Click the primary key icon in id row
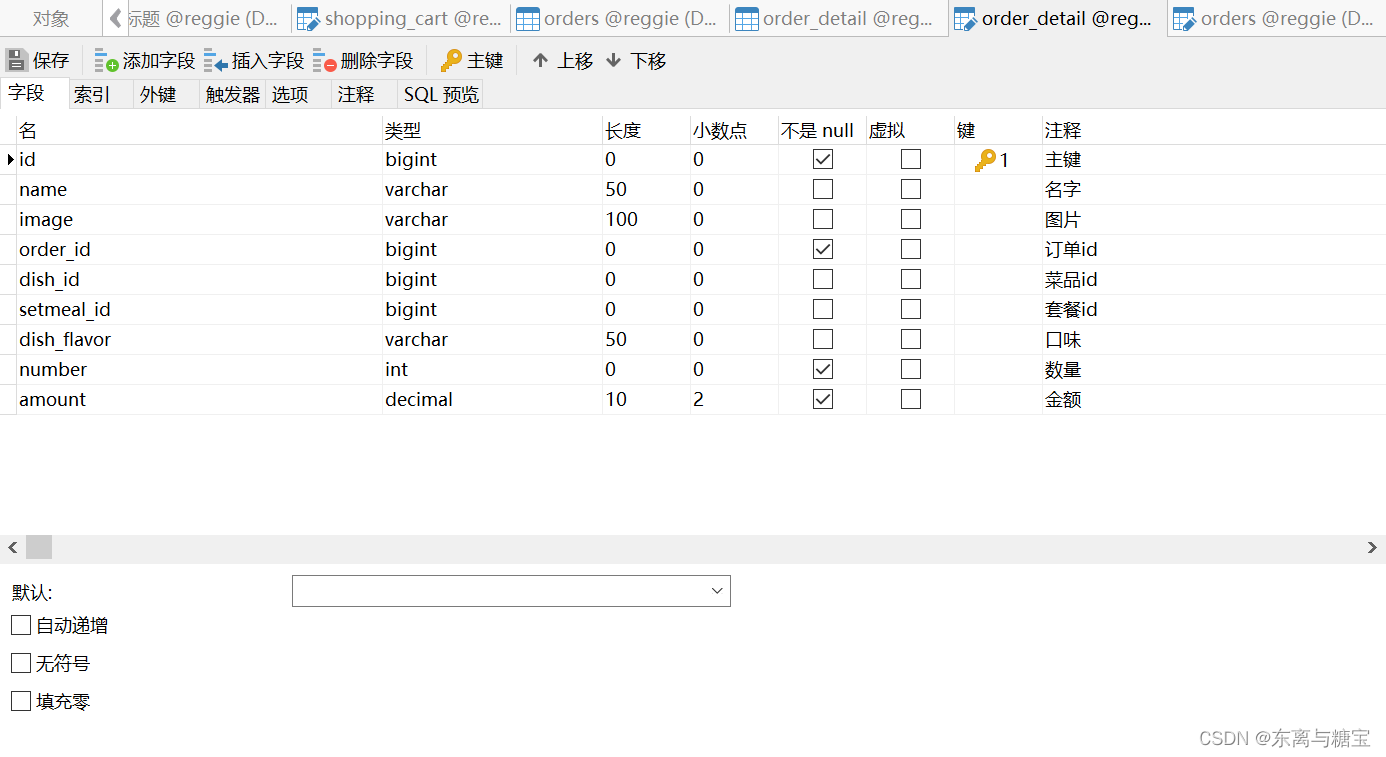The width and height of the screenshot is (1386, 757). click(x=985, y=160)
